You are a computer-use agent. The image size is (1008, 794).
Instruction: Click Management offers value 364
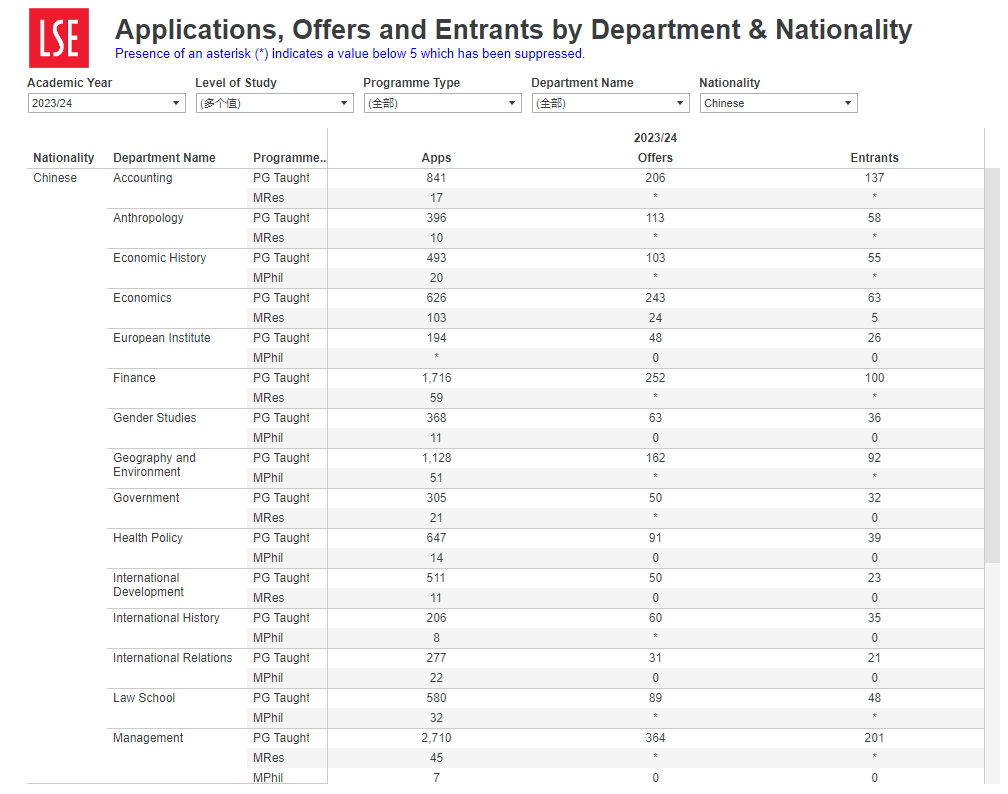655,737
